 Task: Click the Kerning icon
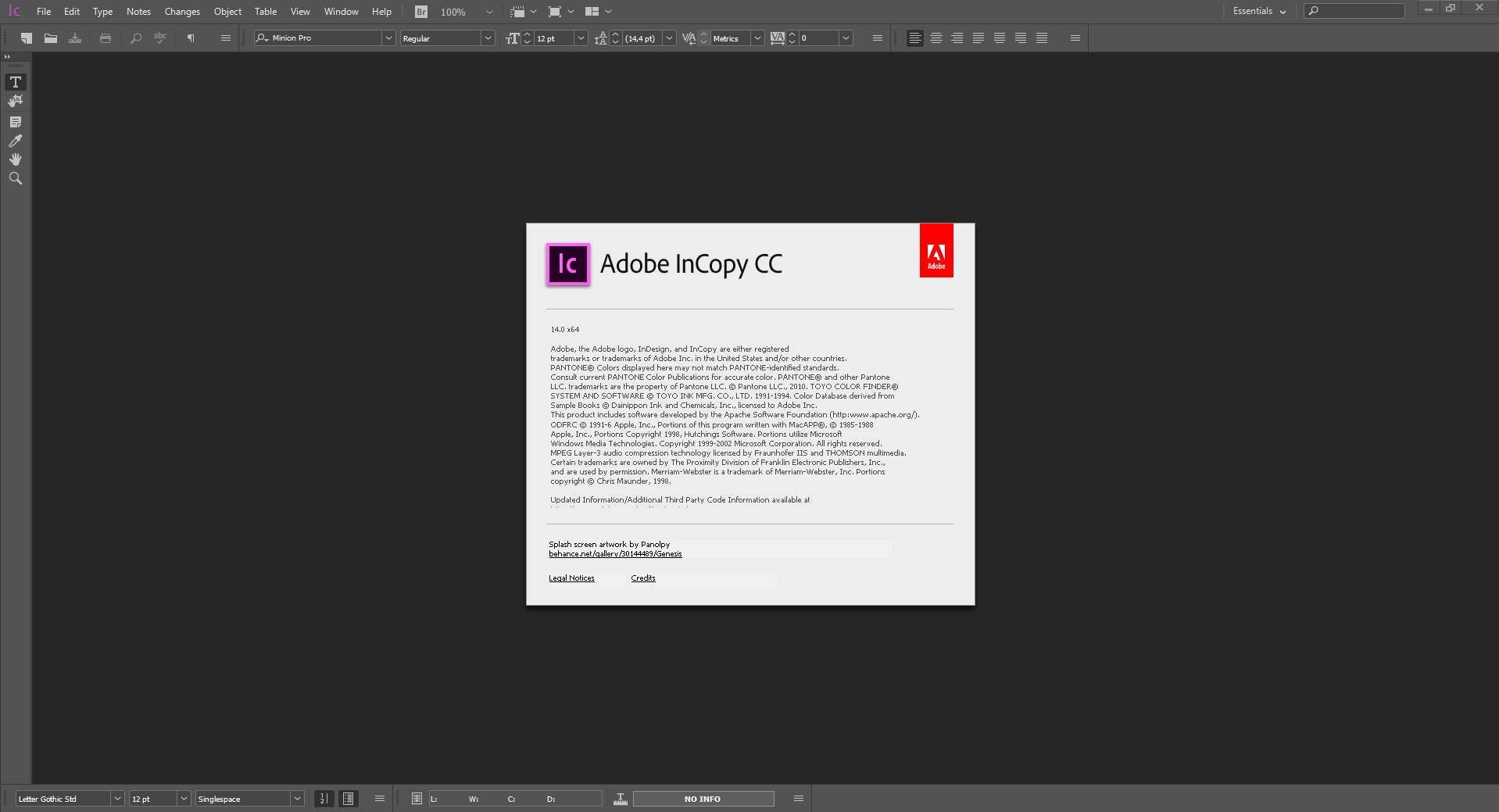coord(689,38)
